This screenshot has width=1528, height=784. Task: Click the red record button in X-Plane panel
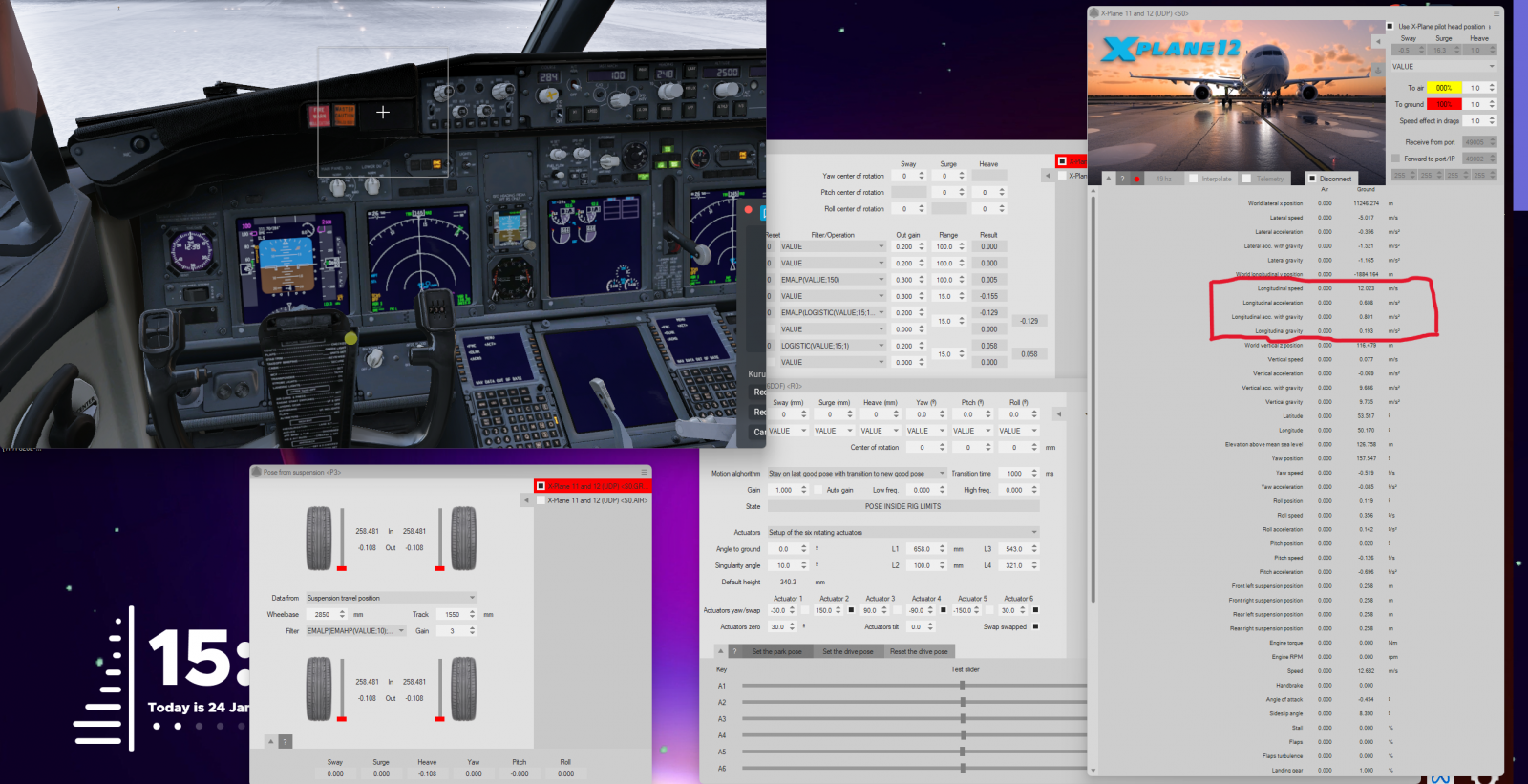1136,179
